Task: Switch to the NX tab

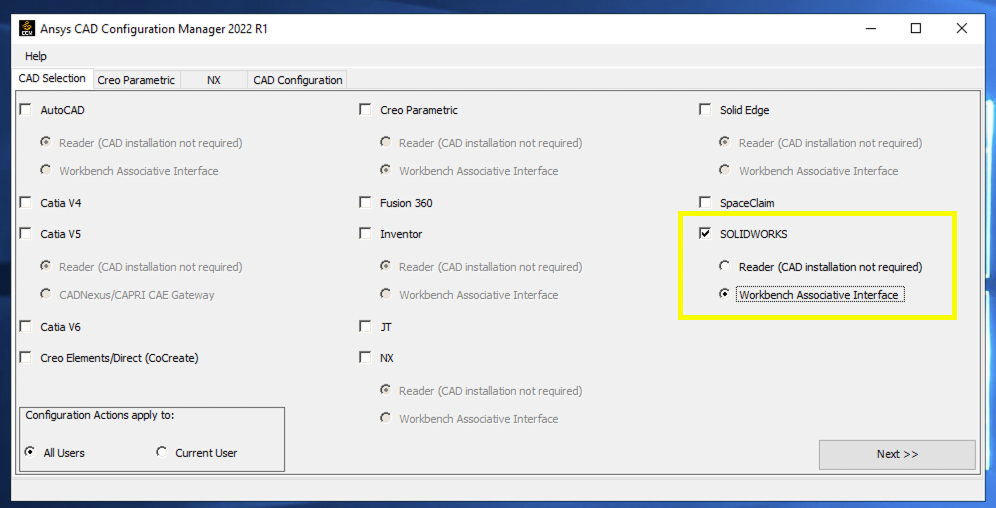Action: tap(213, 80)
